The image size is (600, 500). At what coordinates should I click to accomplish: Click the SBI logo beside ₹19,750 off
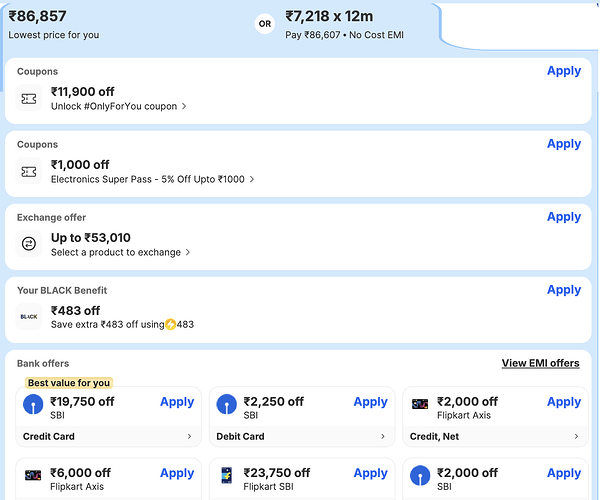click(x=33, y=405)
